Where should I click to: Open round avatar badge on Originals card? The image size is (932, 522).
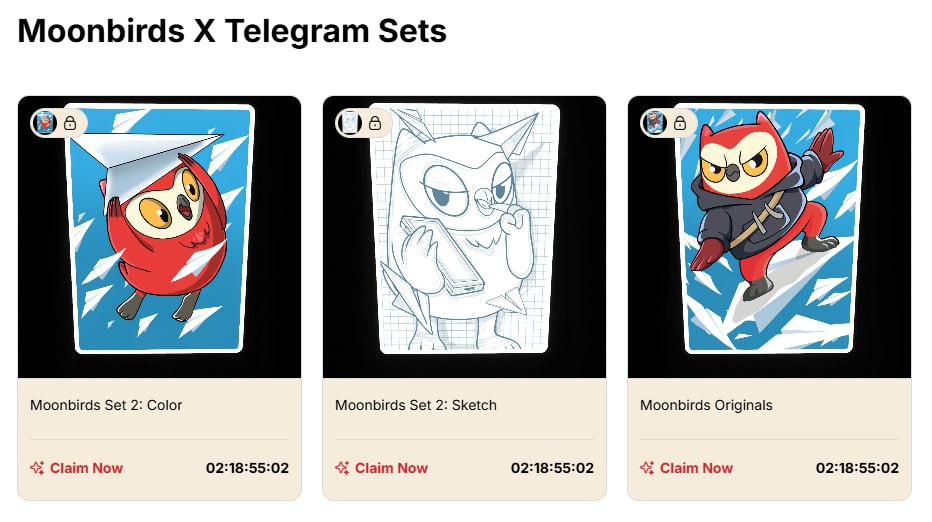coord(655,123)
